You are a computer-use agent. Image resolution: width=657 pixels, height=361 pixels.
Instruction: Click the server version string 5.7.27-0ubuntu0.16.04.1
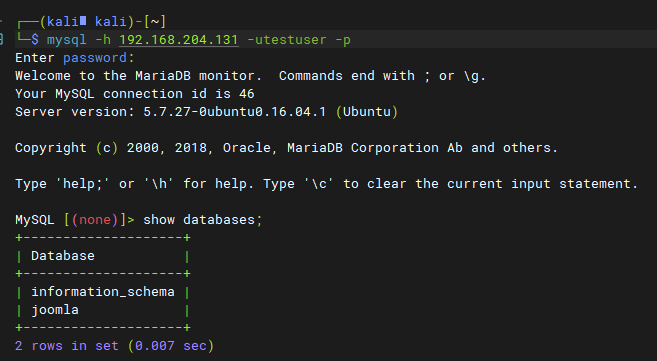(x=235, y=111)
